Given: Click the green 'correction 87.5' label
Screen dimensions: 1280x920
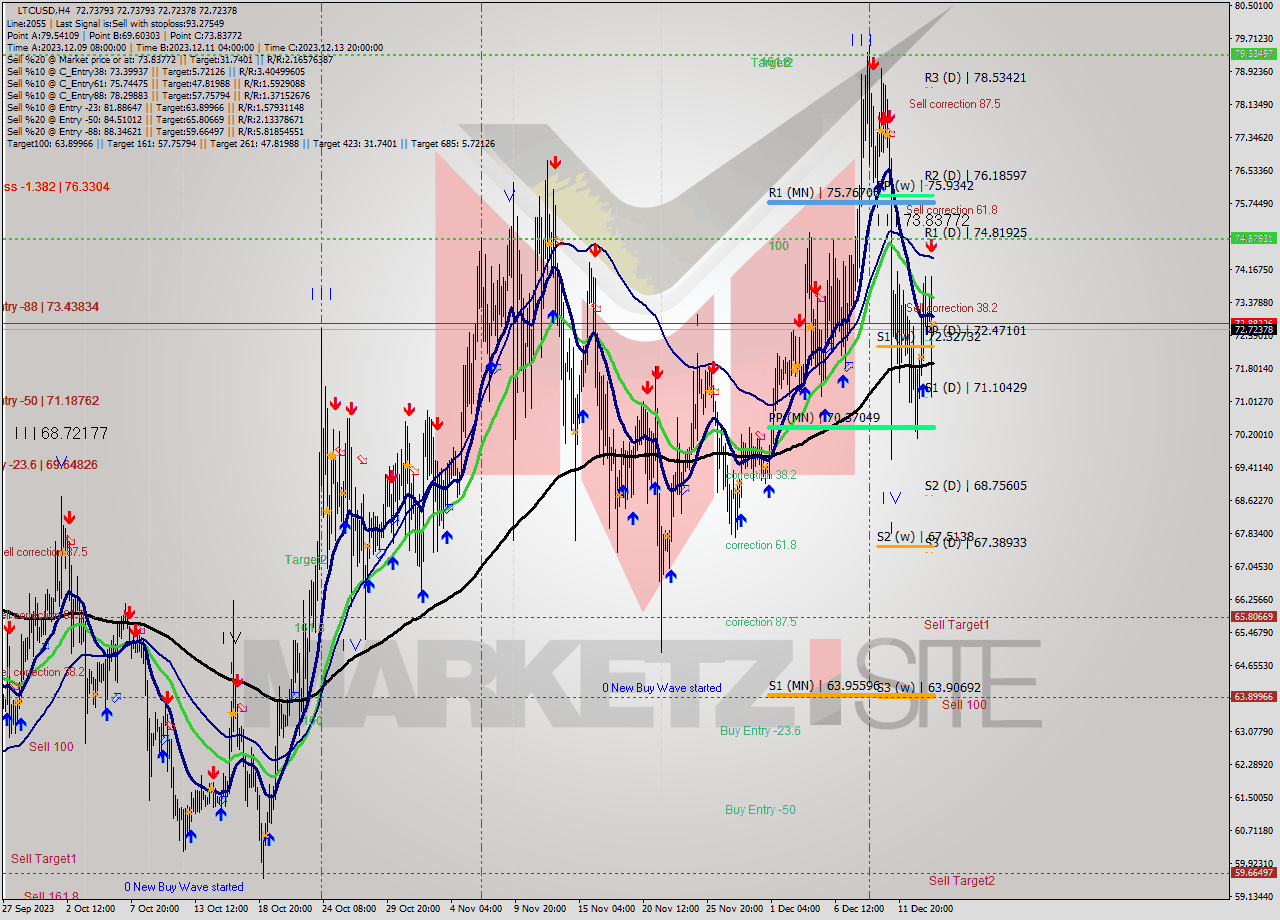Looking at the screenshot, I should click(x=761, y=622).
